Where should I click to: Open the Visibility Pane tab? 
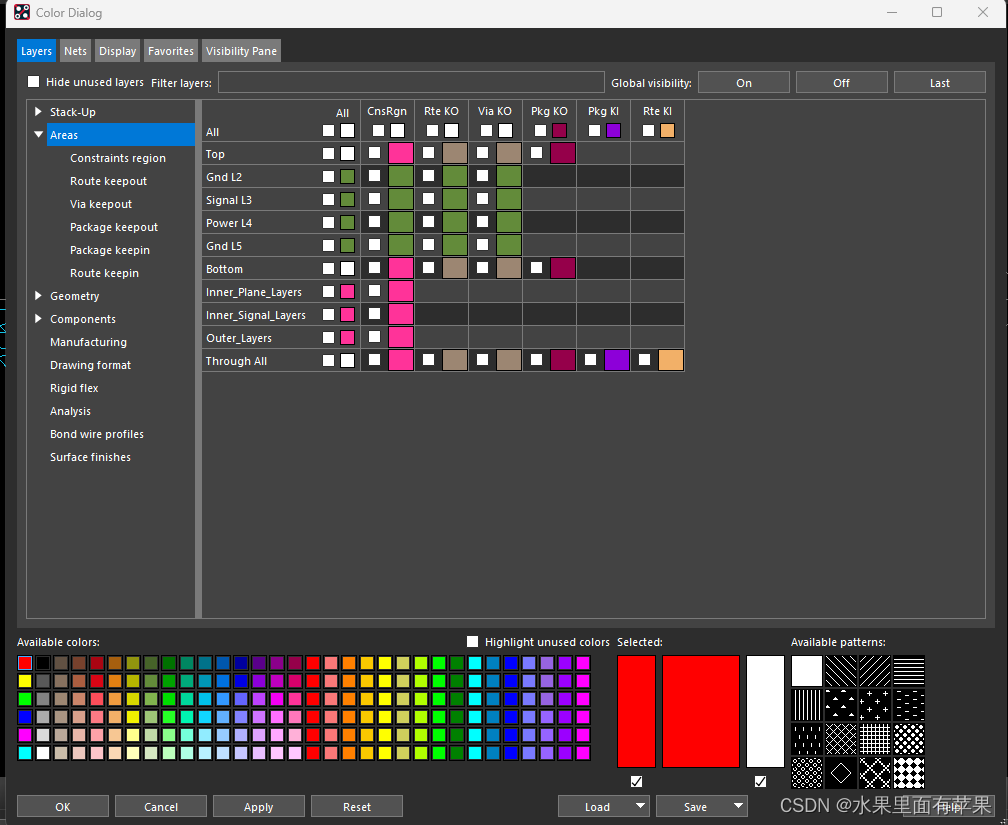pos(240,50)
